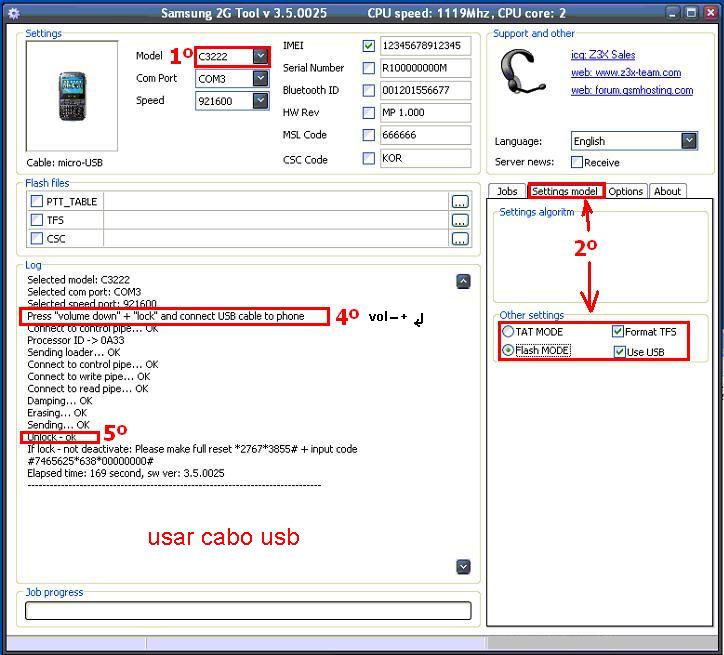Screen dimensions: 724x655
Task: Check the CSC flash file box
Action: (36, 238)
